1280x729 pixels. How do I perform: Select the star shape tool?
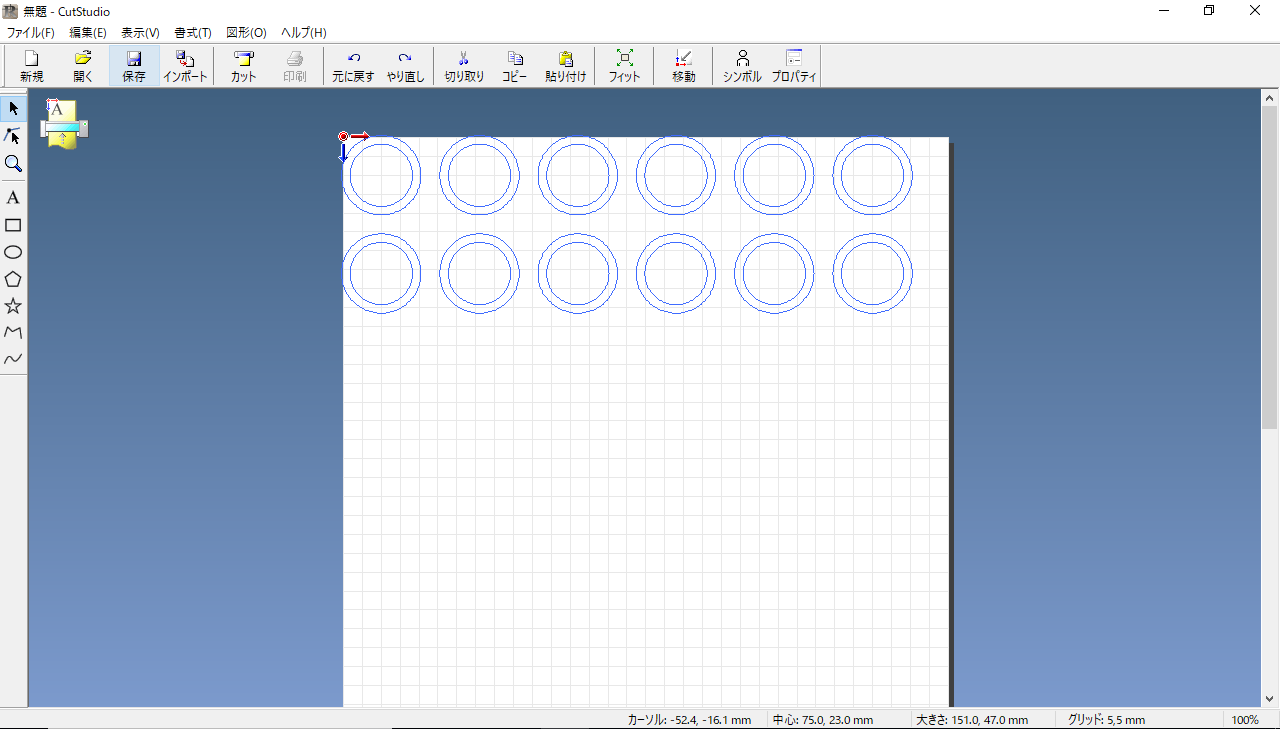[x=13, y=306]
